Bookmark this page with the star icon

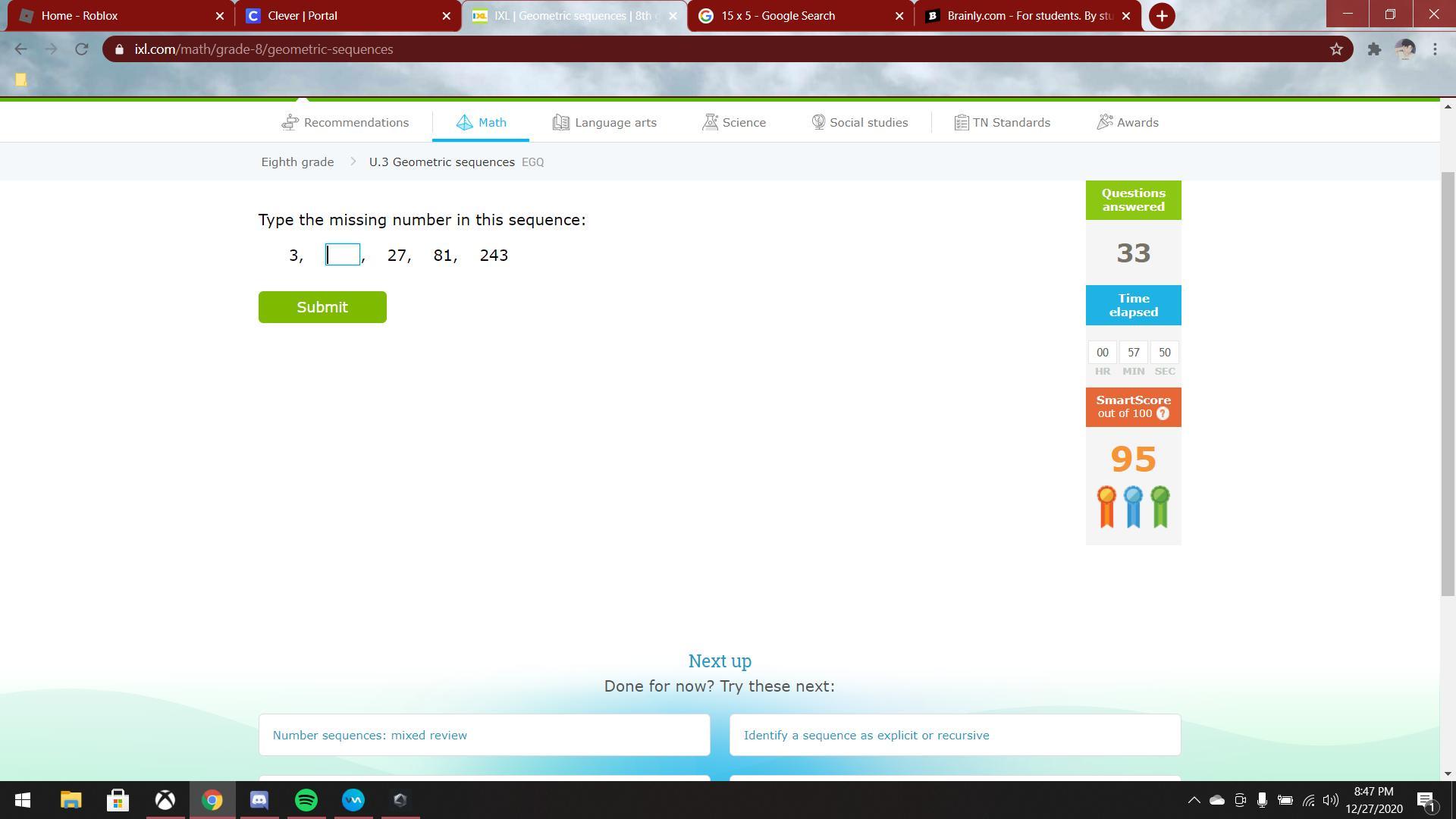tap(1336, 49)
